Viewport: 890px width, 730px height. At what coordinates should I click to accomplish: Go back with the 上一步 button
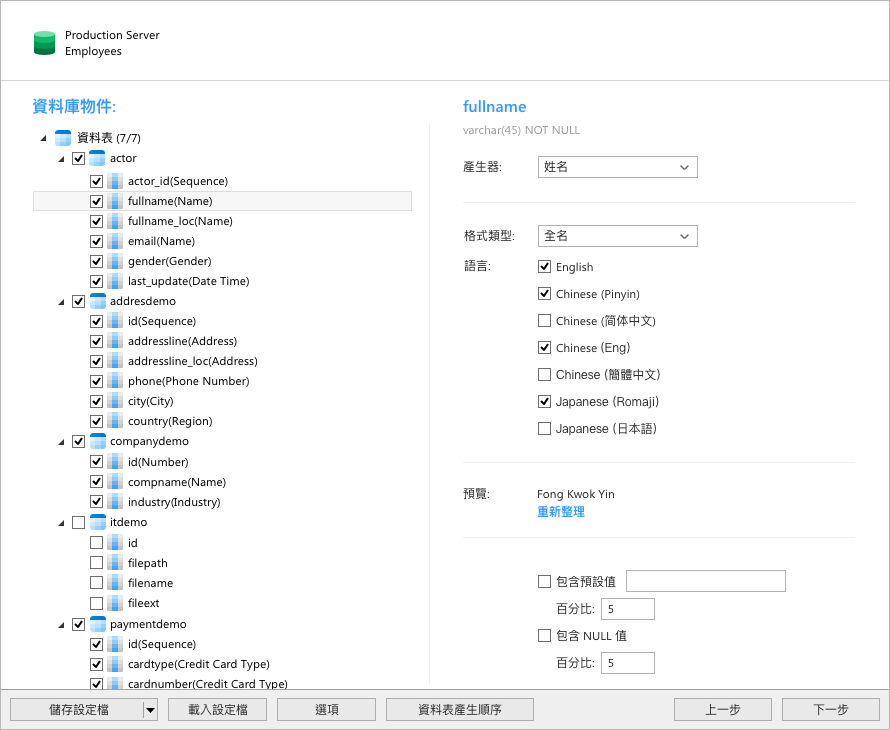click(x=723, y=710)
